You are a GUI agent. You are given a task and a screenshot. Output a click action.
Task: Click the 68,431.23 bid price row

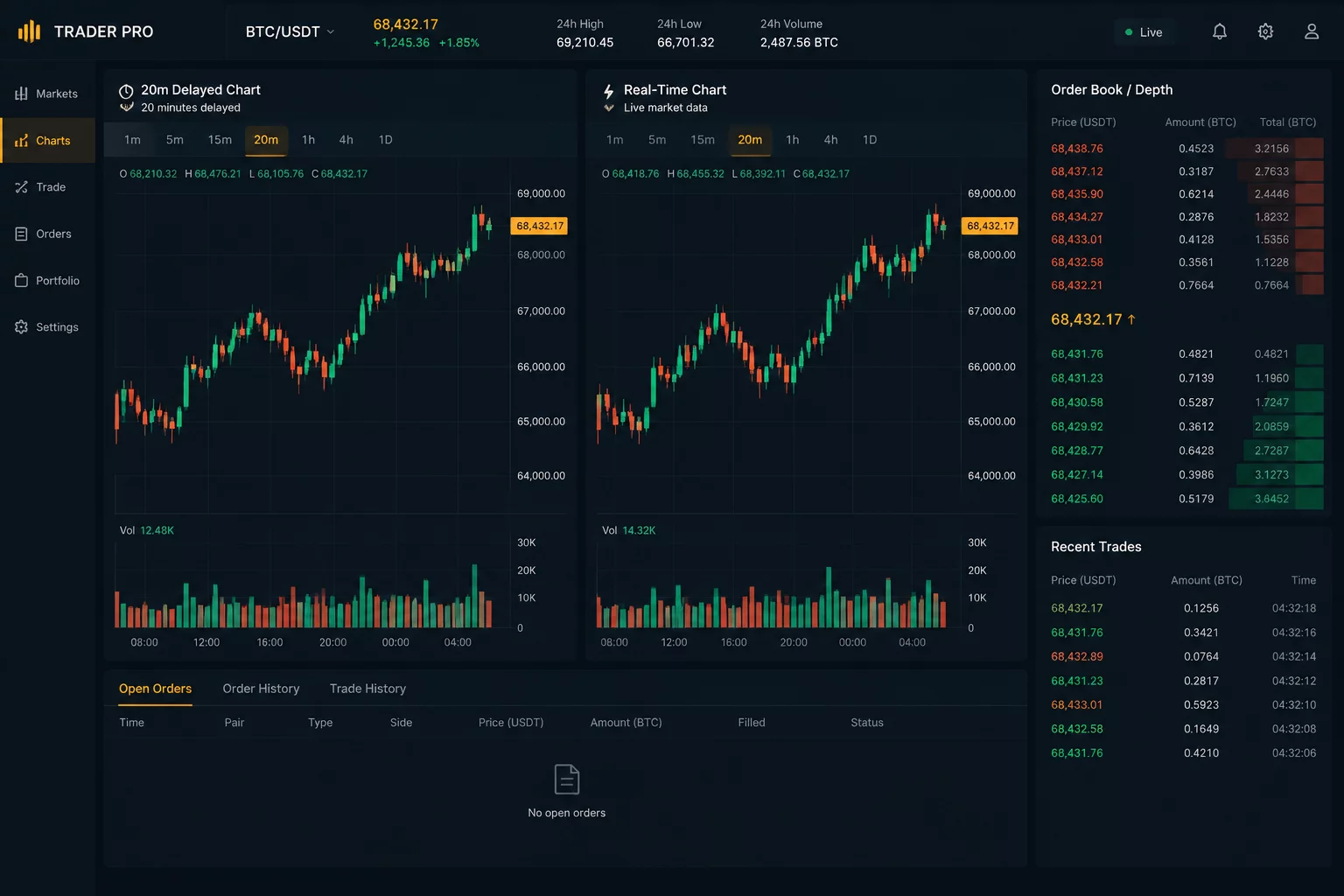point(1186,378)
